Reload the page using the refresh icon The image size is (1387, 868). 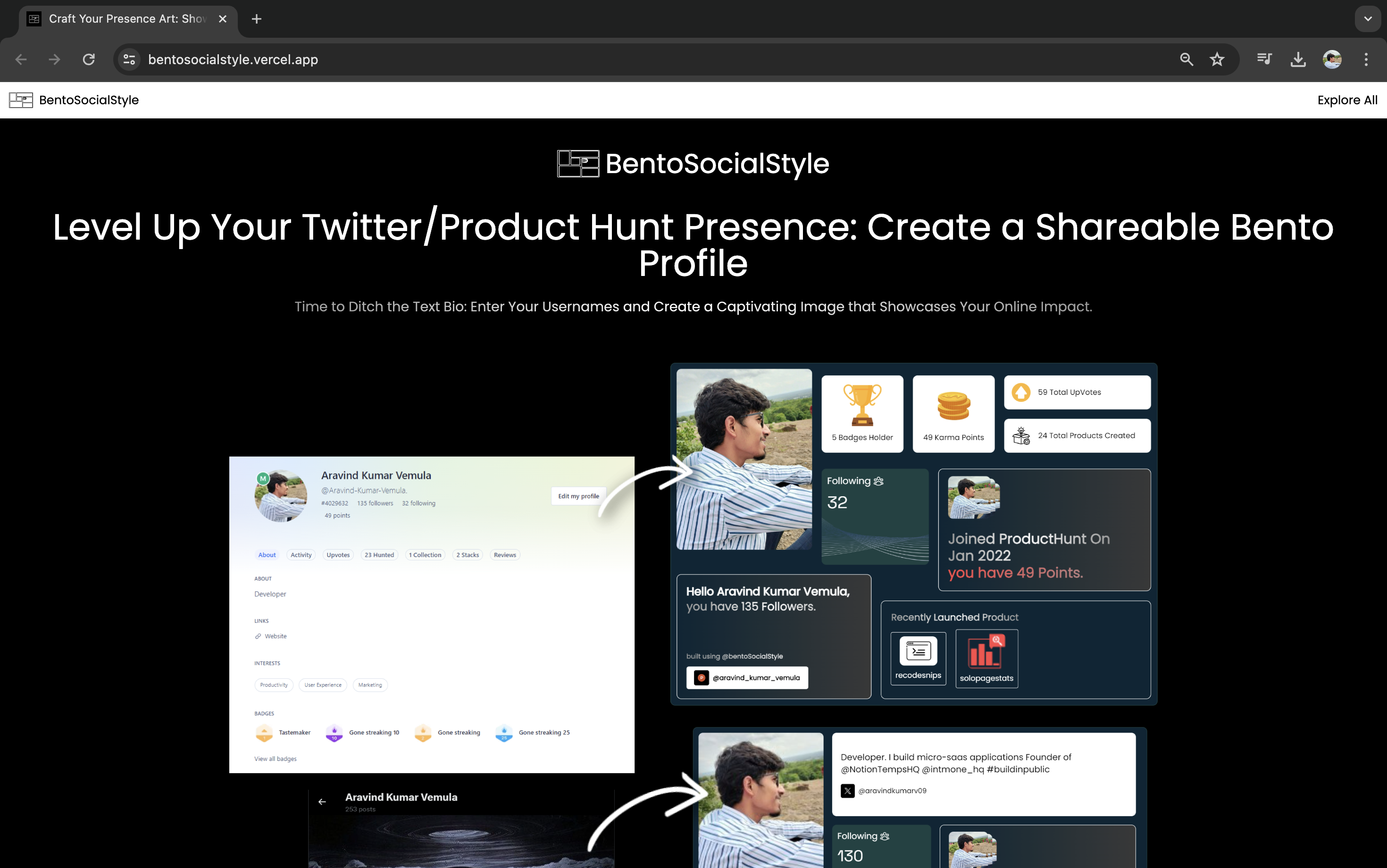(x=88, y=59)
